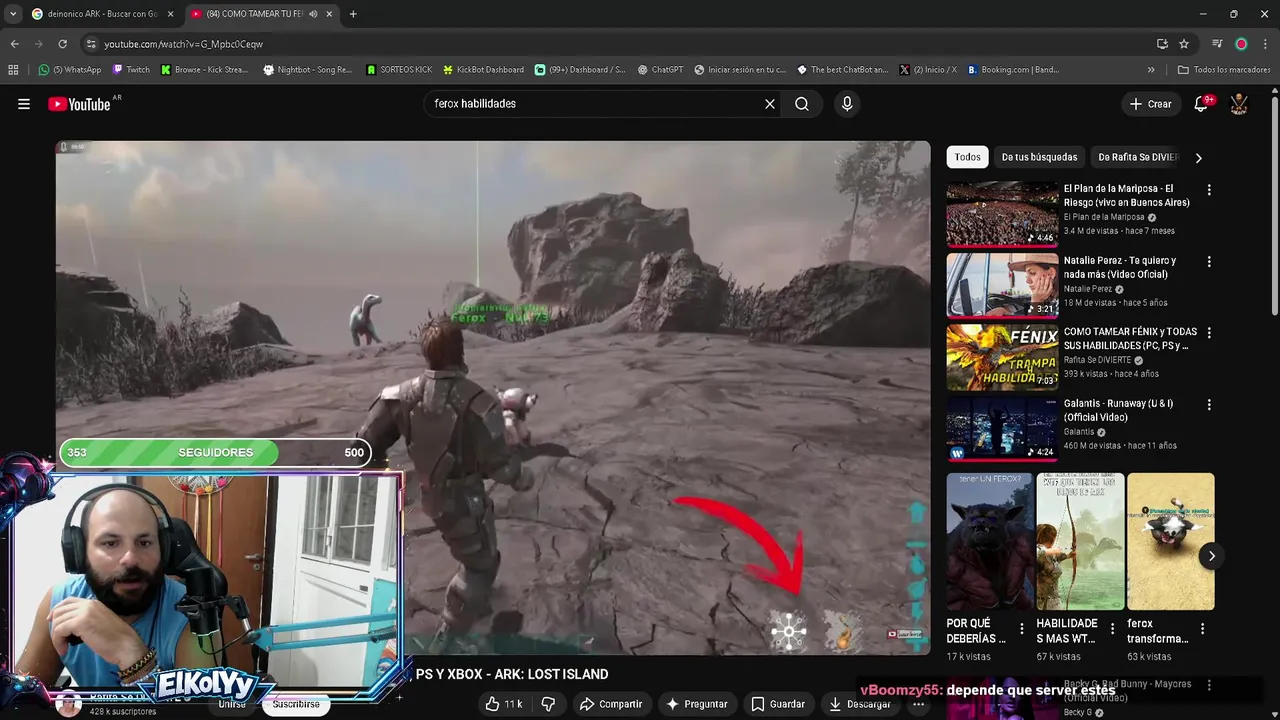Start voice search with the microphone

pyautogui.click(x=847, y=104)
